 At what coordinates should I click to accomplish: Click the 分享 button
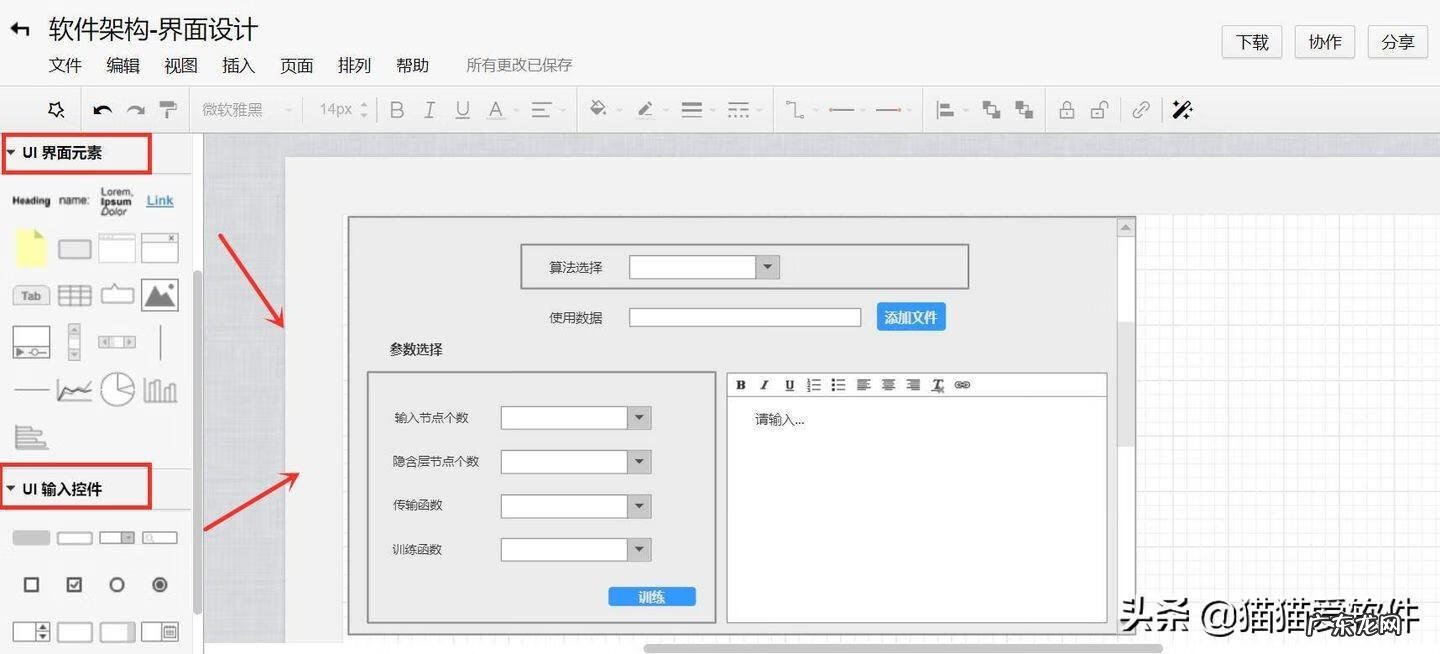[1397, 42]
